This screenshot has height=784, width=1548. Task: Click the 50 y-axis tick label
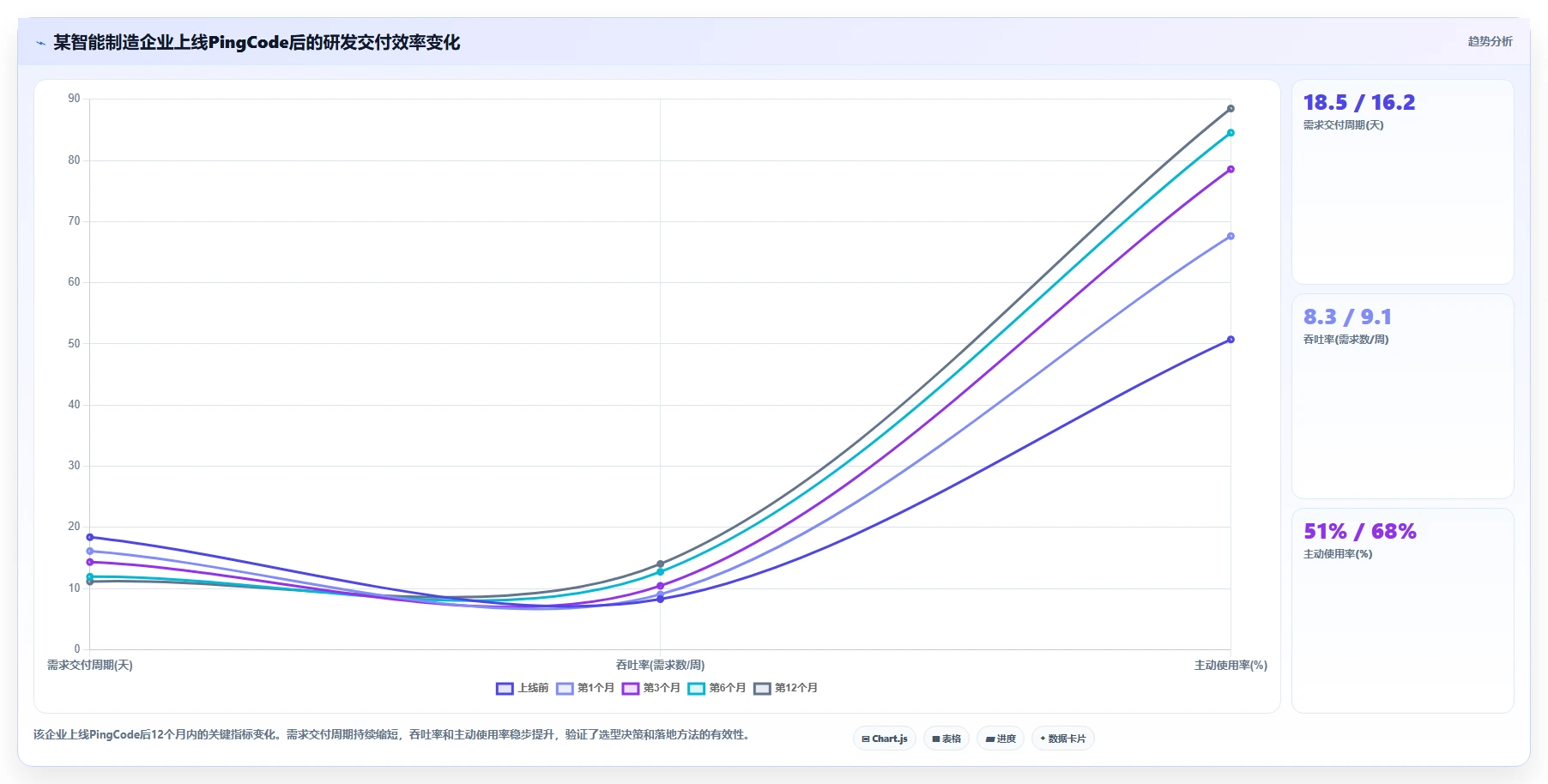tap(74, 343)
